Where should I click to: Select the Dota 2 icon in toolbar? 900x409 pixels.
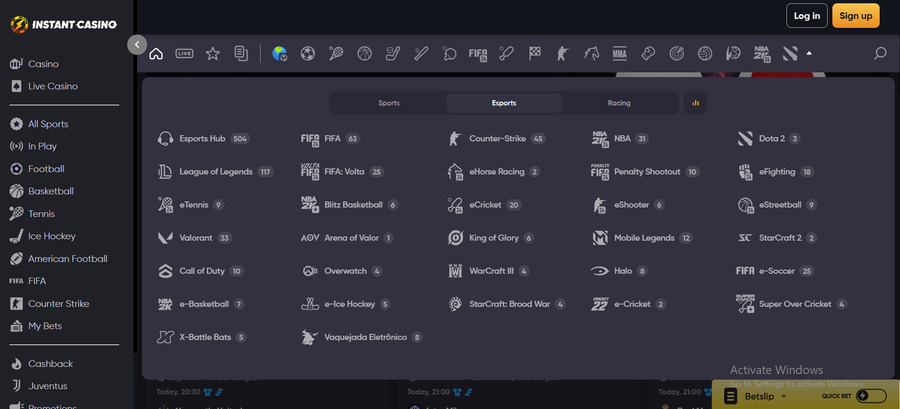790,53
